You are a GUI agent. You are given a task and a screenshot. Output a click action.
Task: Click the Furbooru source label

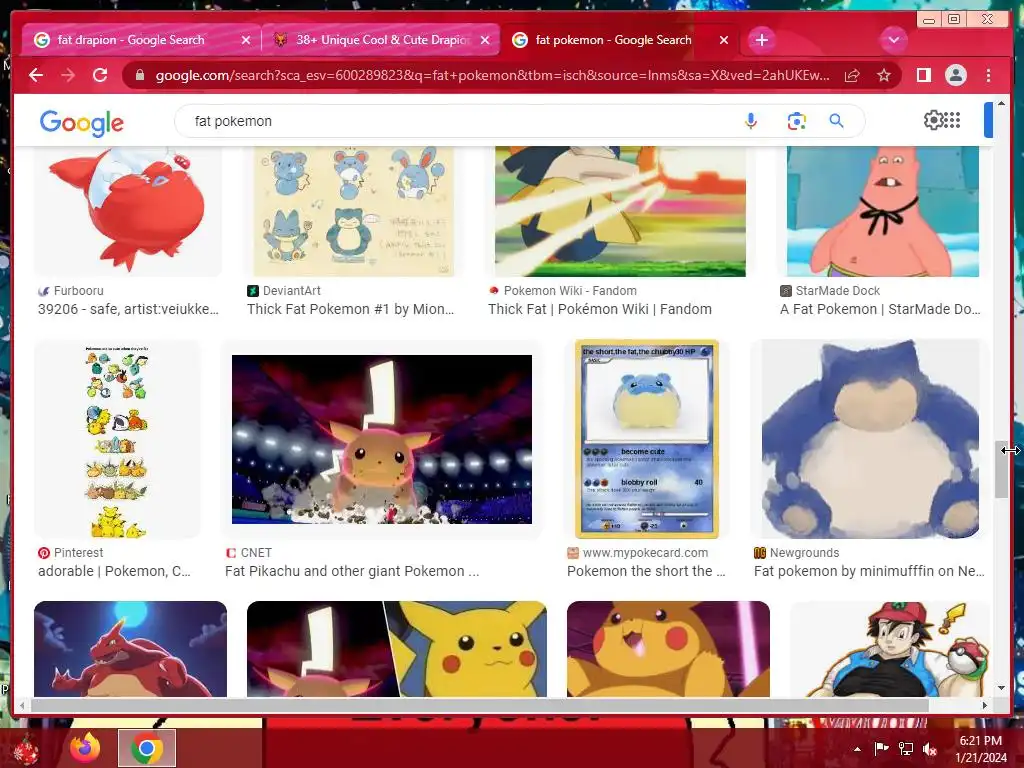click(x=78, y=291)
